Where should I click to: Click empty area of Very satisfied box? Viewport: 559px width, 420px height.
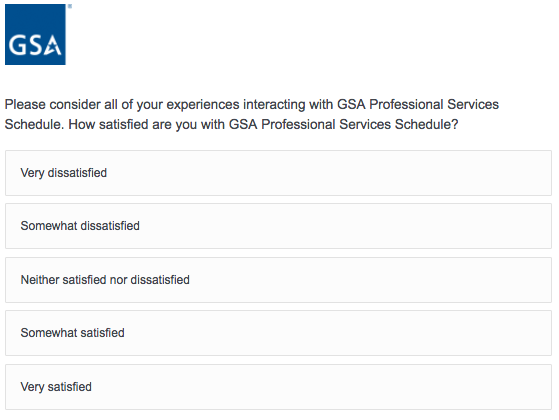point(321,387)
